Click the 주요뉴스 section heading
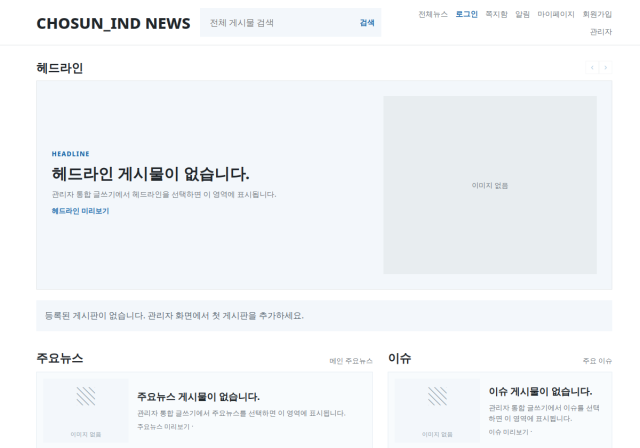 pos(60,359)
